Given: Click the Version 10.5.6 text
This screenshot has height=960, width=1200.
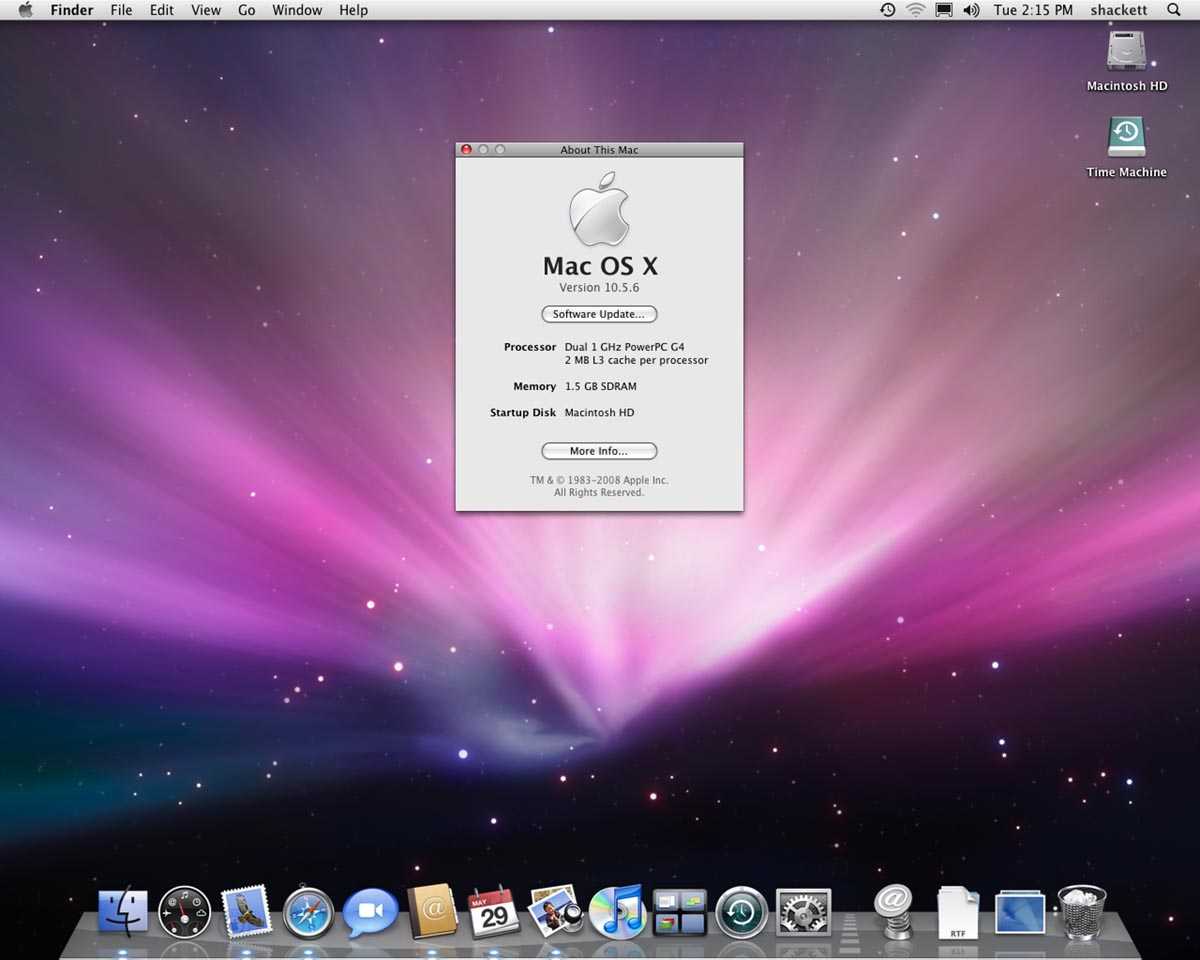Looking at the screenshot, I should pyautogui.click(x=599, y=288).
